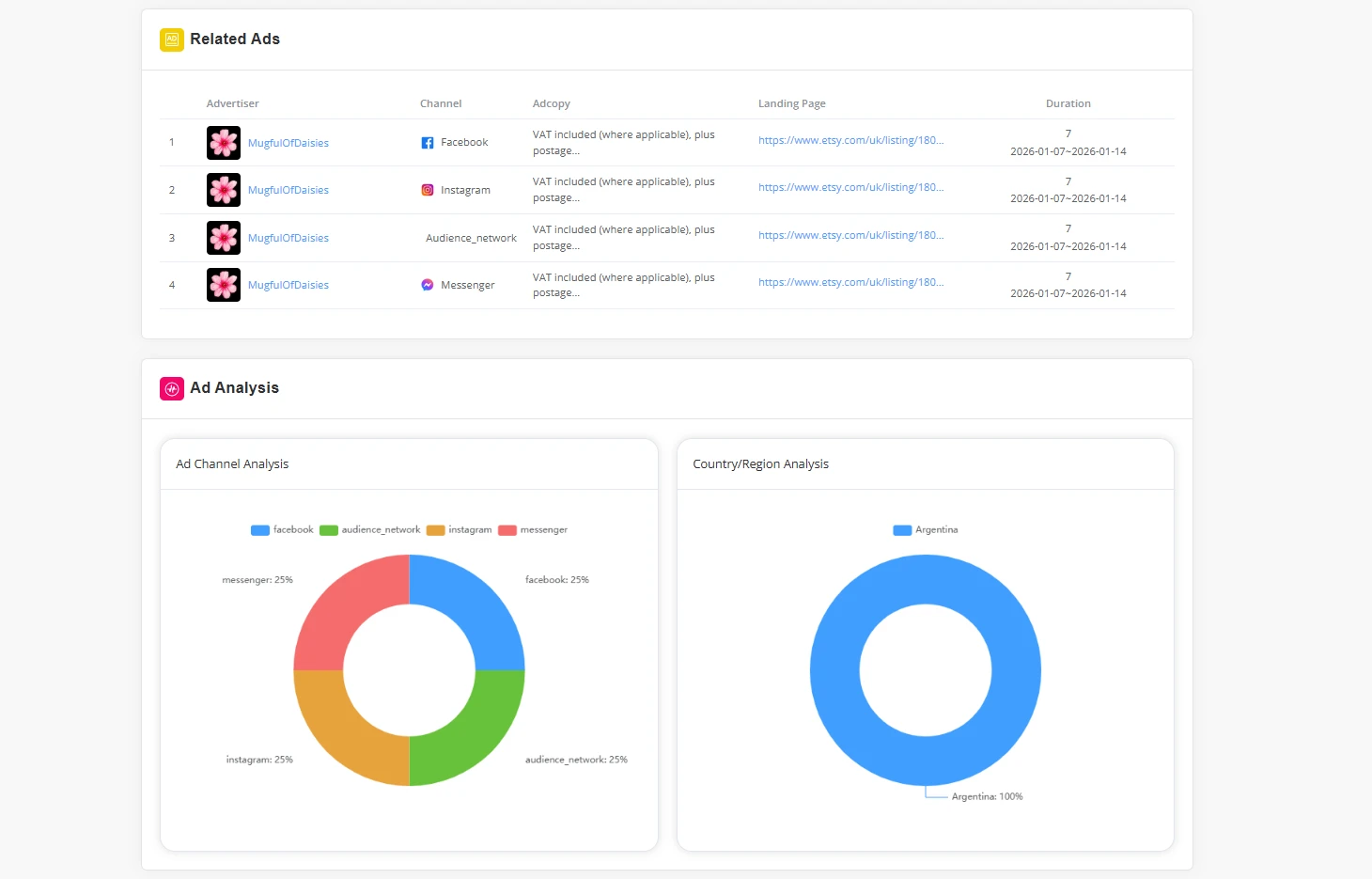Viewport: 1372px width, 879px height.
Task: Click the Instagram channel icon in row 2
Action: [x=428, y=189]
